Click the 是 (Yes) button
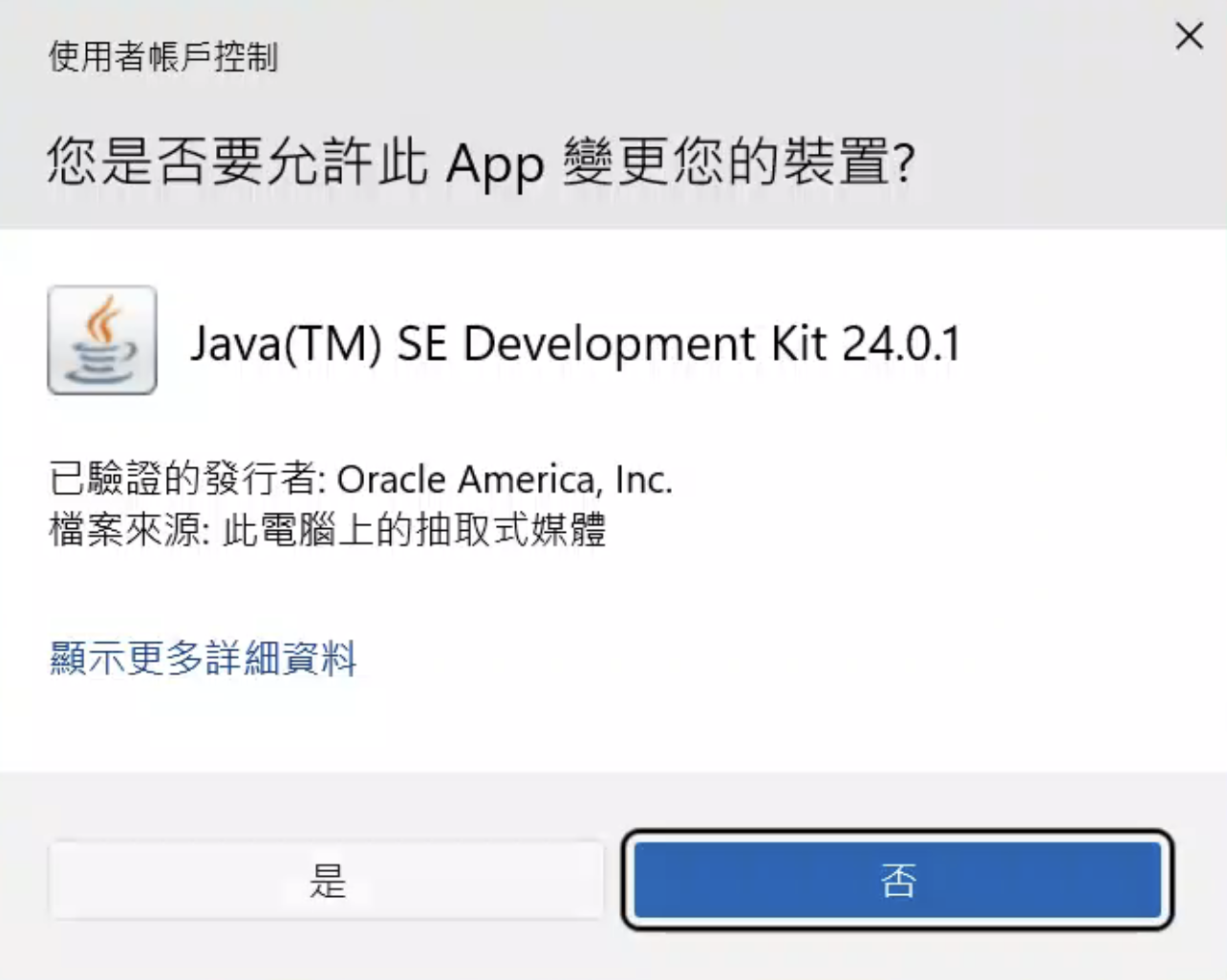This screenshot has width=1227, height=980. point(327,880)
